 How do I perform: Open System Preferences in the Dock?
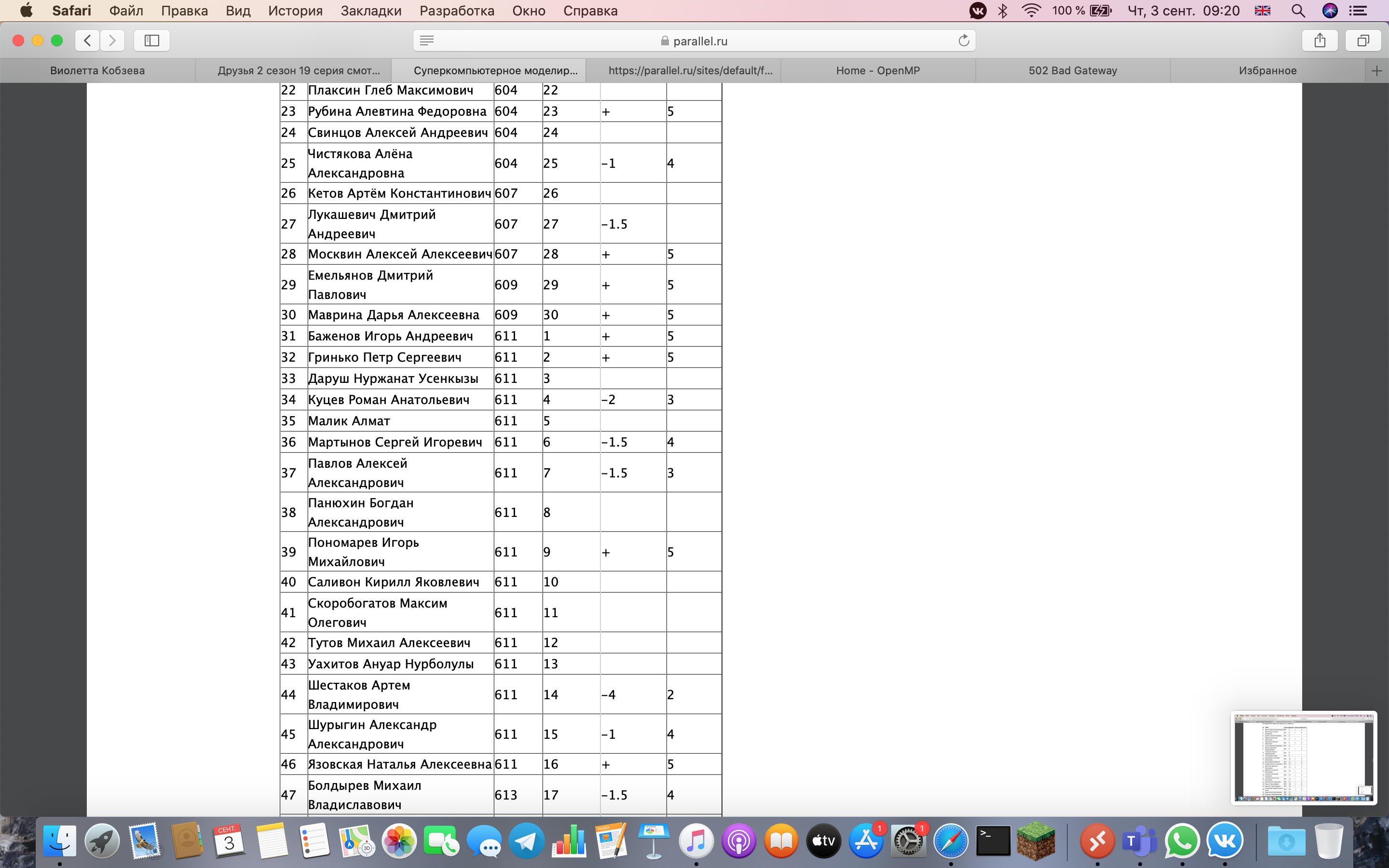tap(908, 841)
